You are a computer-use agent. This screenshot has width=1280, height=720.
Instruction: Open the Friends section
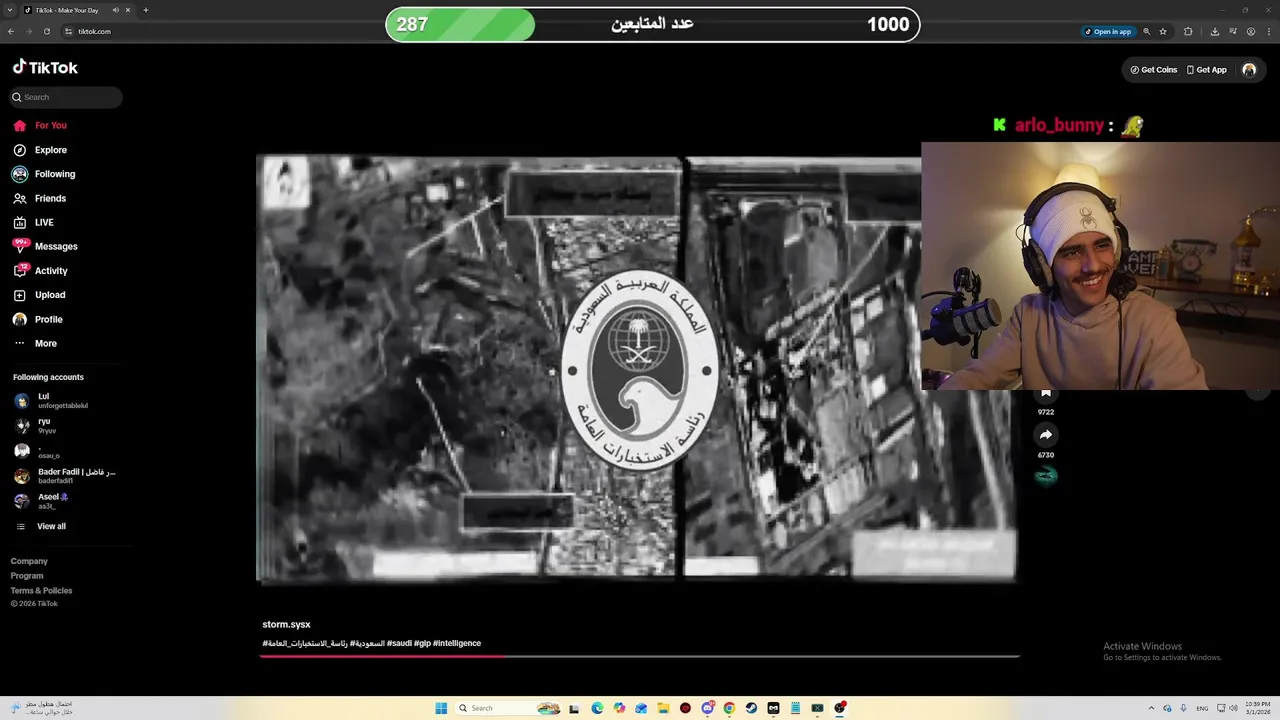[x=40, y=198]
